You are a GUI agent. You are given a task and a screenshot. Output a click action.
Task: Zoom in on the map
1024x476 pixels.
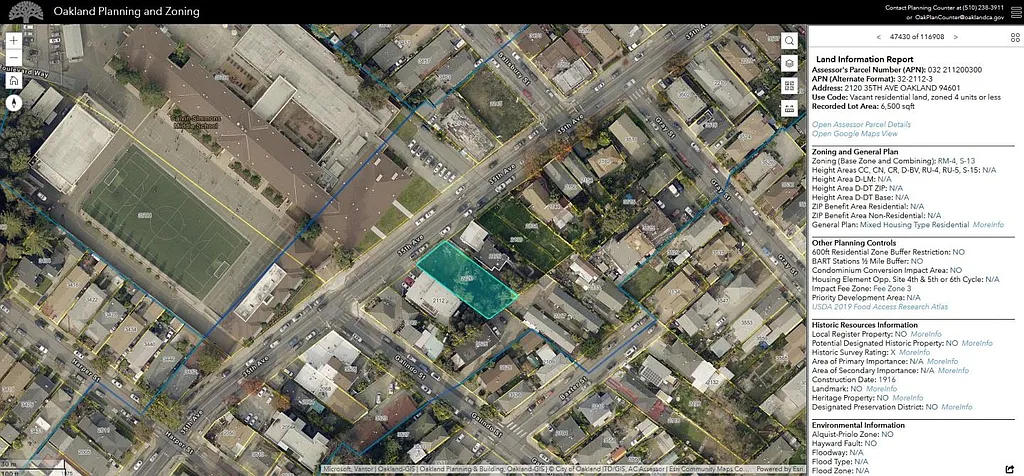pos(14,40)
